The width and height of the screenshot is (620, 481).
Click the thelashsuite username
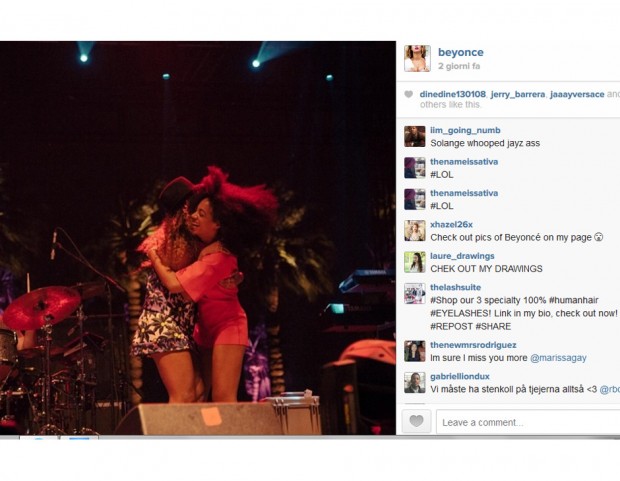coord(456,287)
